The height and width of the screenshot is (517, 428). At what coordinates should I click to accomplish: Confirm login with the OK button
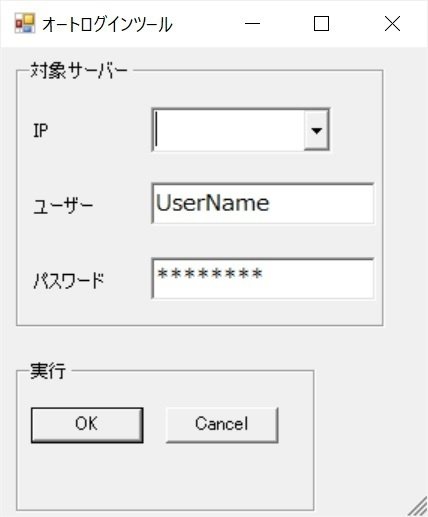87,425
